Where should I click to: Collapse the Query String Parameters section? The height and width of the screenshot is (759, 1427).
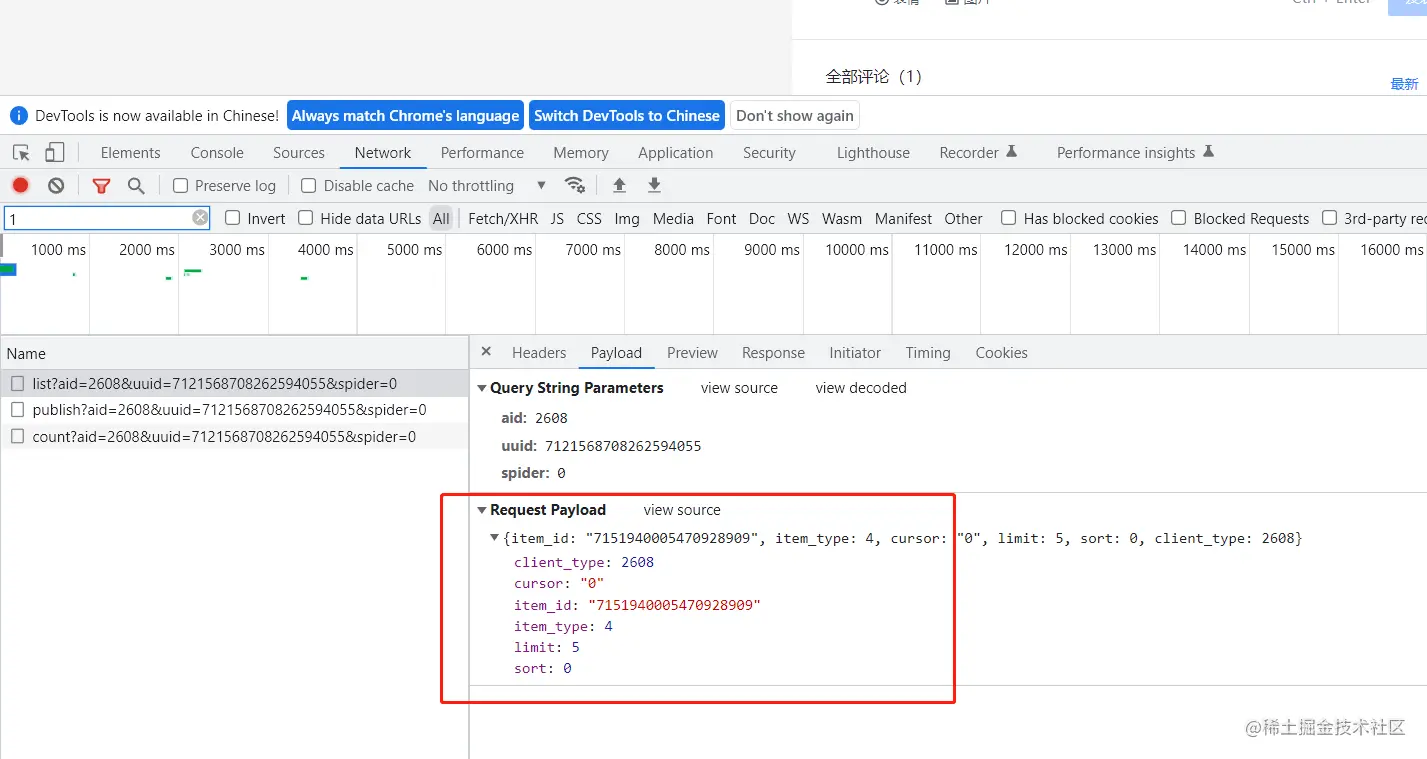coord(482,388)
